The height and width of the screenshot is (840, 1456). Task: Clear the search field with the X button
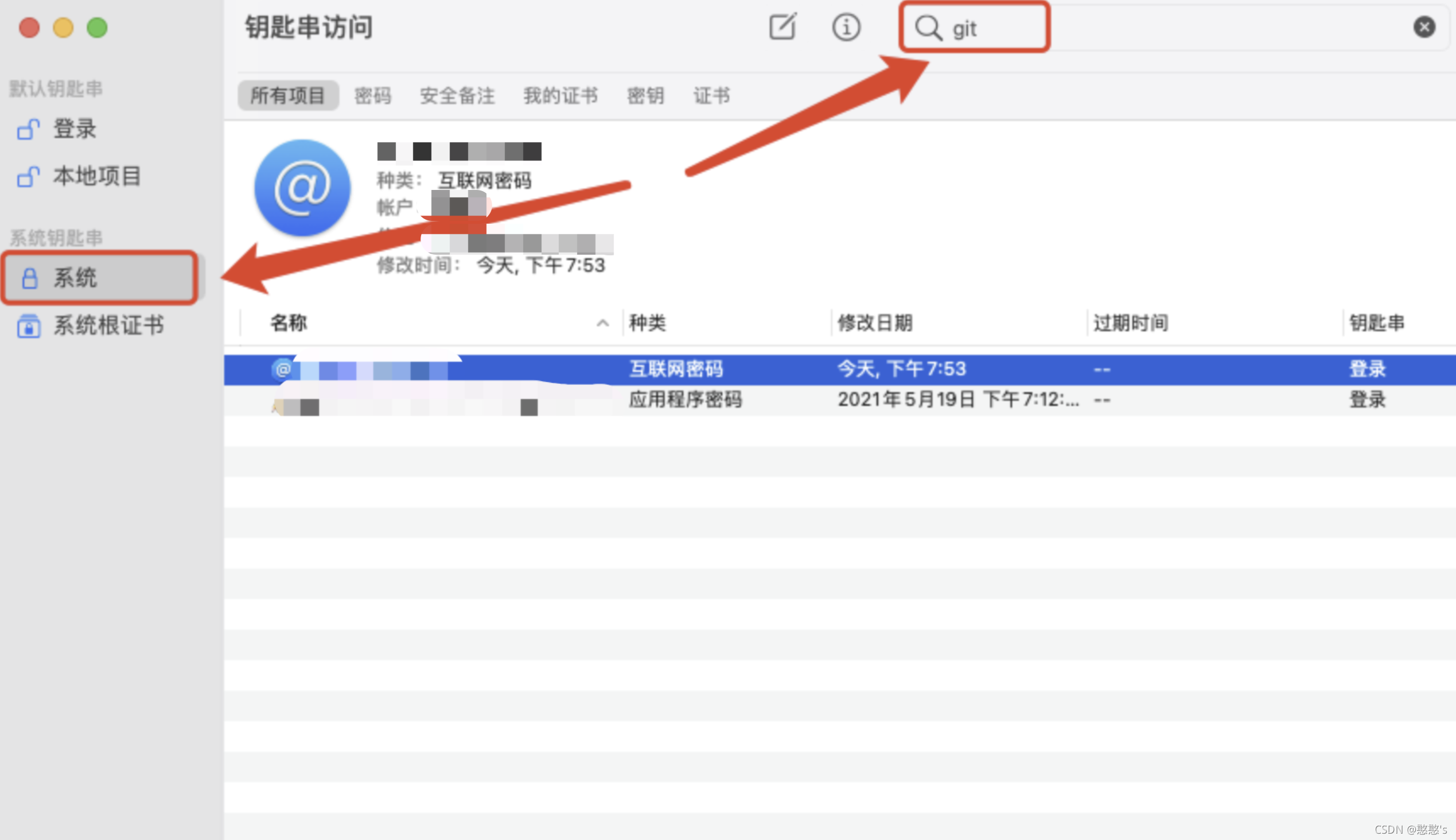point(1424,26)
